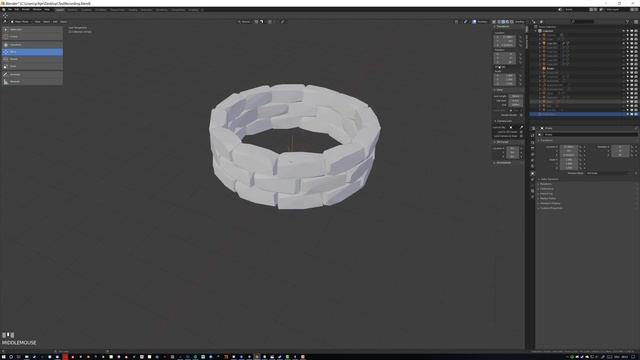Open the Windows Start menu

pyautogui.click(x=3, y=357)
